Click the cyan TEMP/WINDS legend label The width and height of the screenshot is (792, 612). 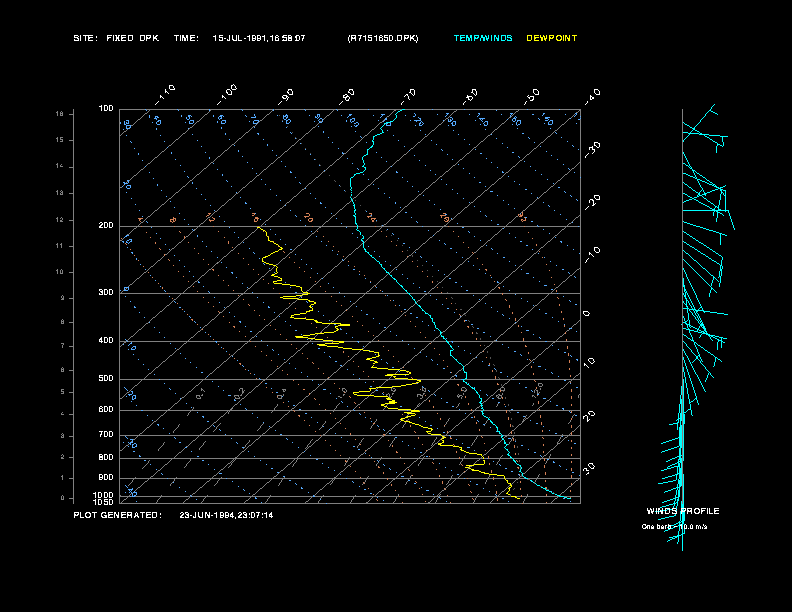(483, 38)
